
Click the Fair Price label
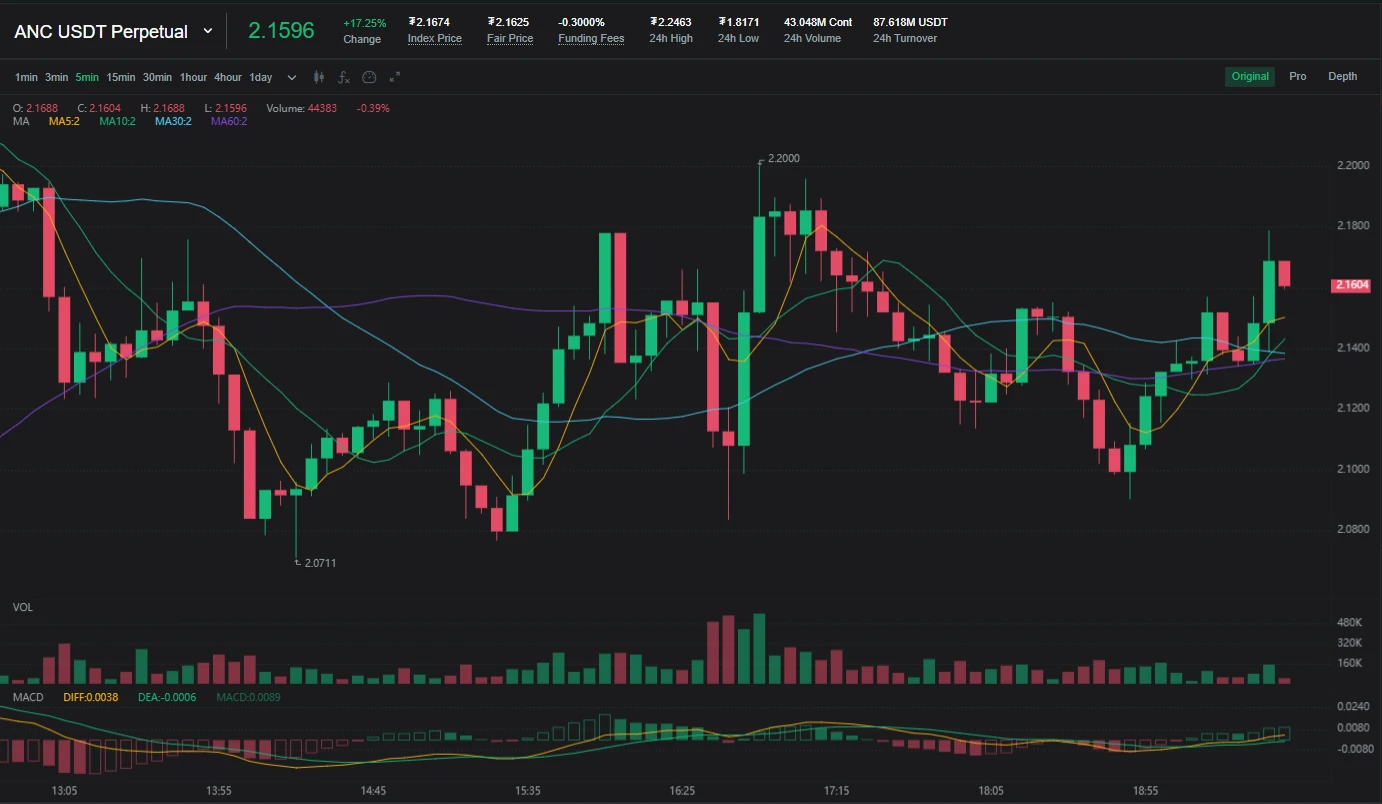510,39
